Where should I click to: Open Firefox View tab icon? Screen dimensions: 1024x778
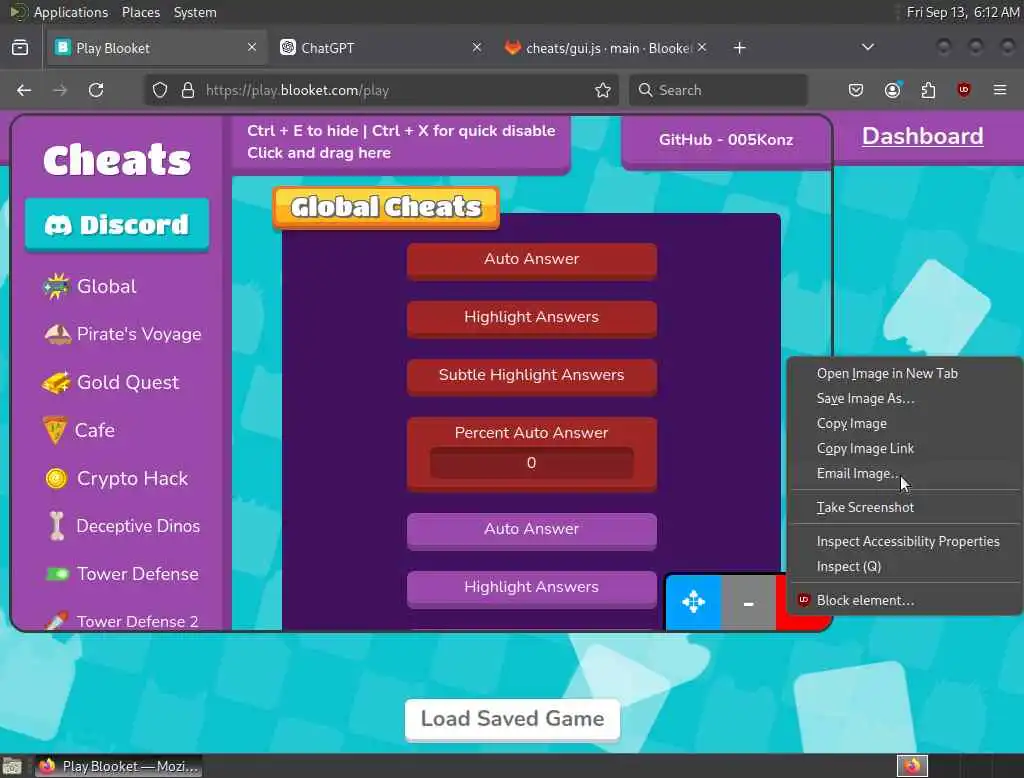(x=20, y=48)
